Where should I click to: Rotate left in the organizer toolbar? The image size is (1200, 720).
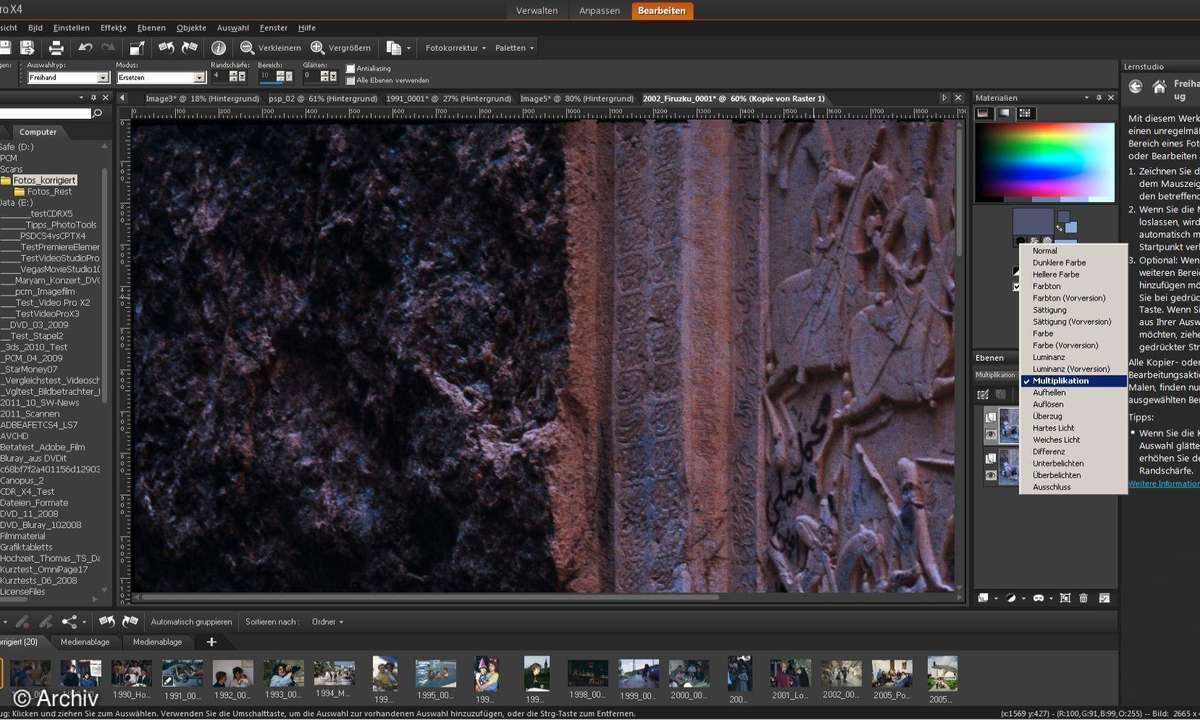(x=107, y=621)
